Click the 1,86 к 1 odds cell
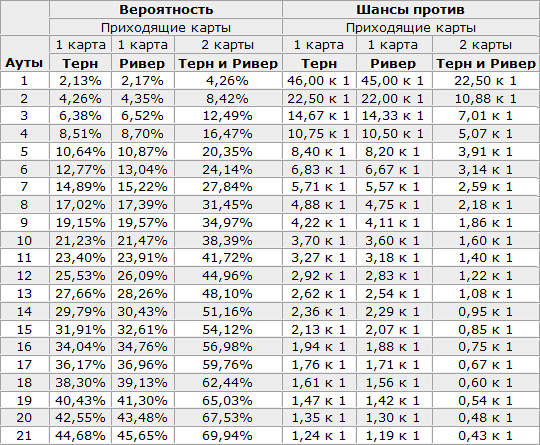Image resolution: width=540 pixels, height=445 pixels. point(485,222)
